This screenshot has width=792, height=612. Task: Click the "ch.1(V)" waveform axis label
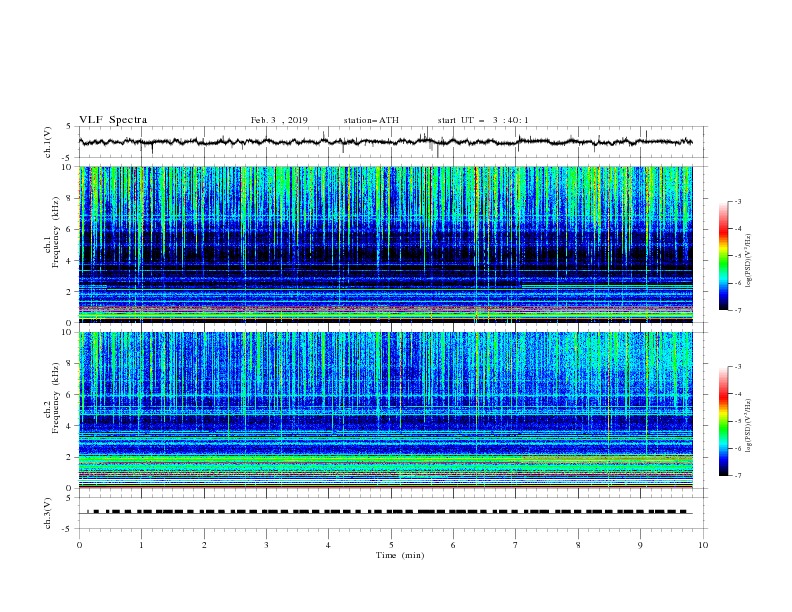click(x=48, y=142)
